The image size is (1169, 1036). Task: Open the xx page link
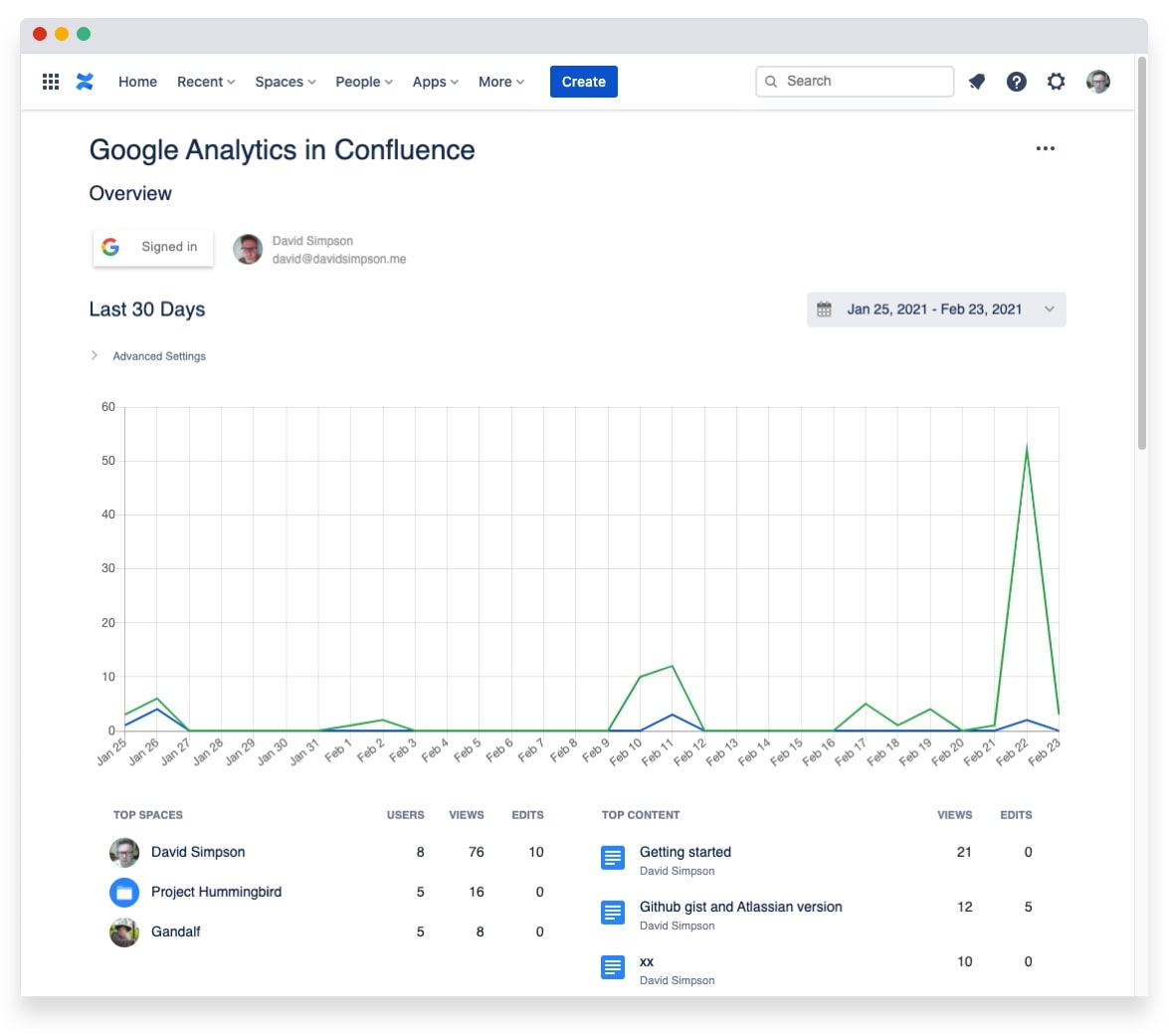click(647, 962)
